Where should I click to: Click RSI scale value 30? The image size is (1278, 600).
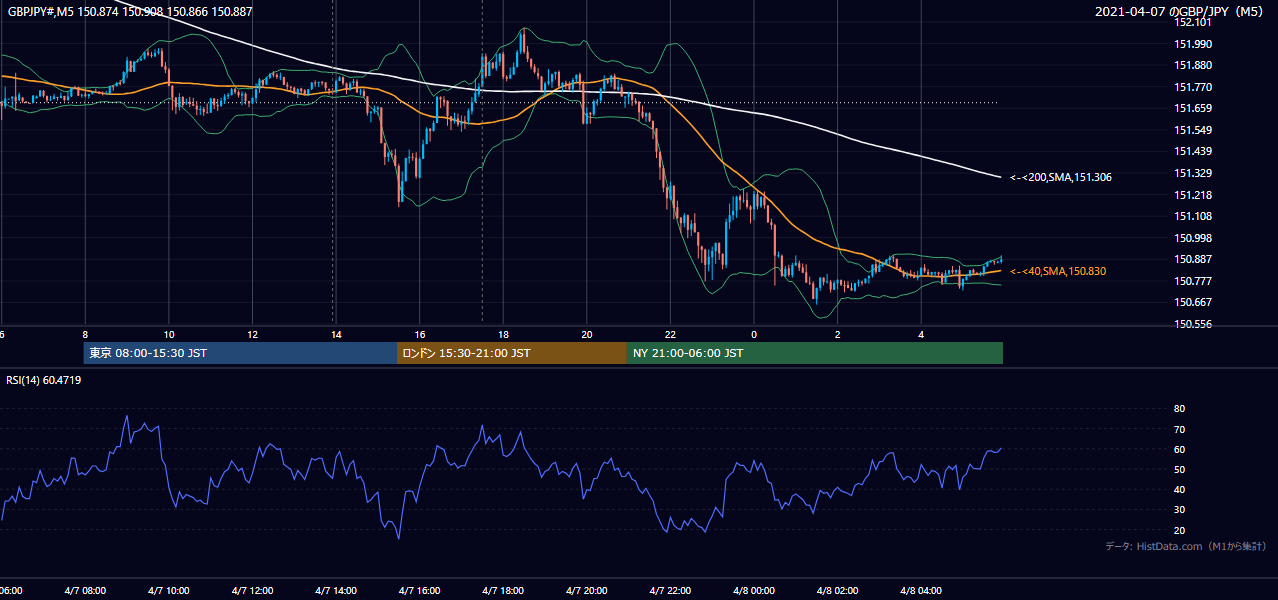pyautogui.click(x=1180, y=510)
